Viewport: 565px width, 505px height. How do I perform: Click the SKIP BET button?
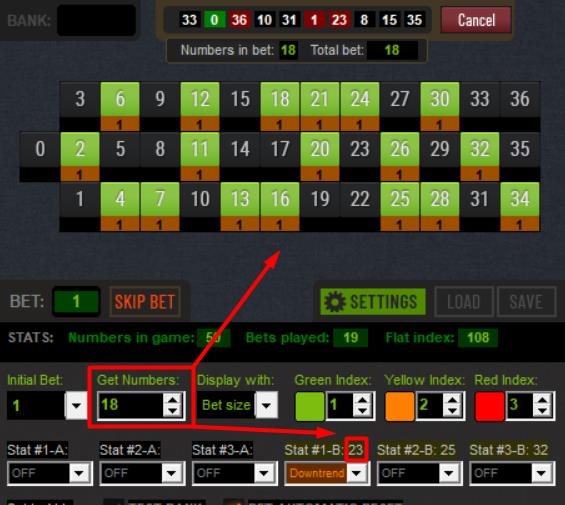tap(144, 302)
